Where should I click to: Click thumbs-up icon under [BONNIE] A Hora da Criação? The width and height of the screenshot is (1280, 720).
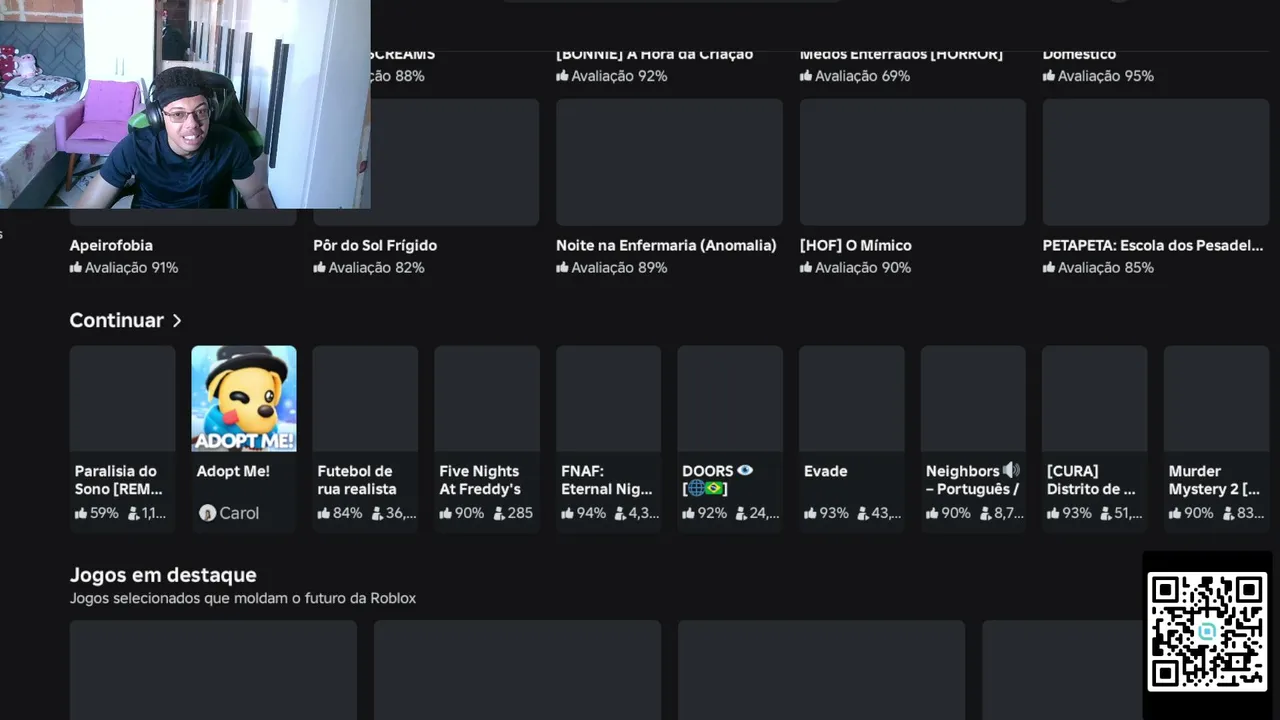pos(563,76)
